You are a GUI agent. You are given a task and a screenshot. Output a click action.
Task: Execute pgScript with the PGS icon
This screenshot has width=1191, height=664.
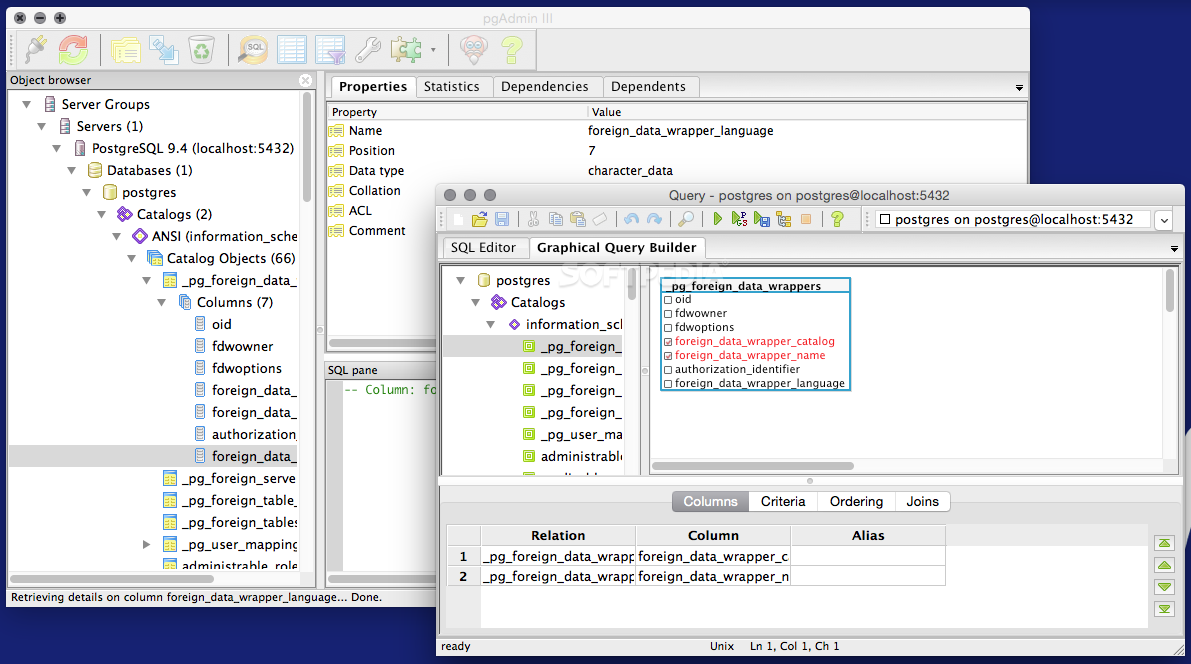click(739, 220)
